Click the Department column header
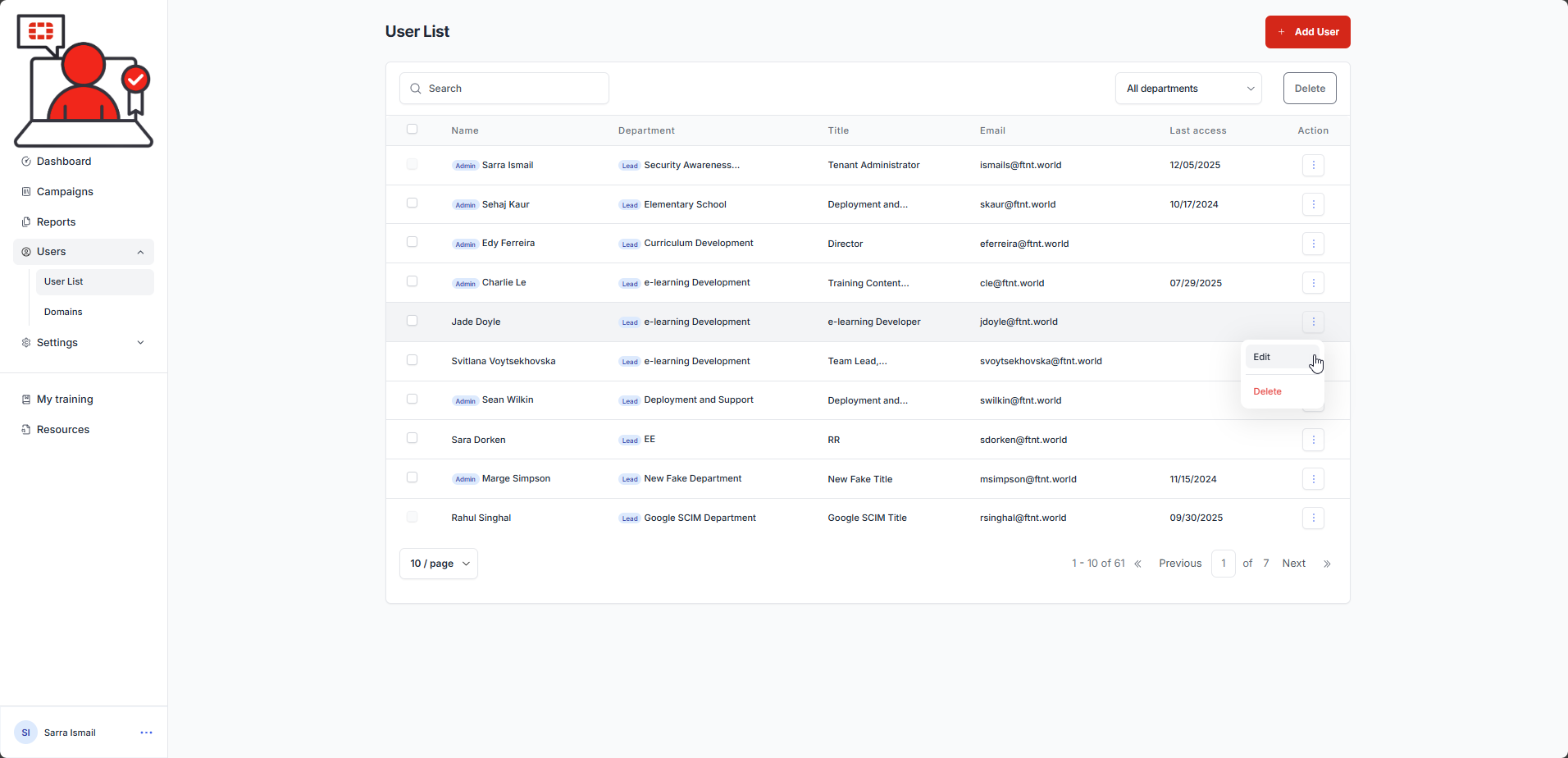 646,130
